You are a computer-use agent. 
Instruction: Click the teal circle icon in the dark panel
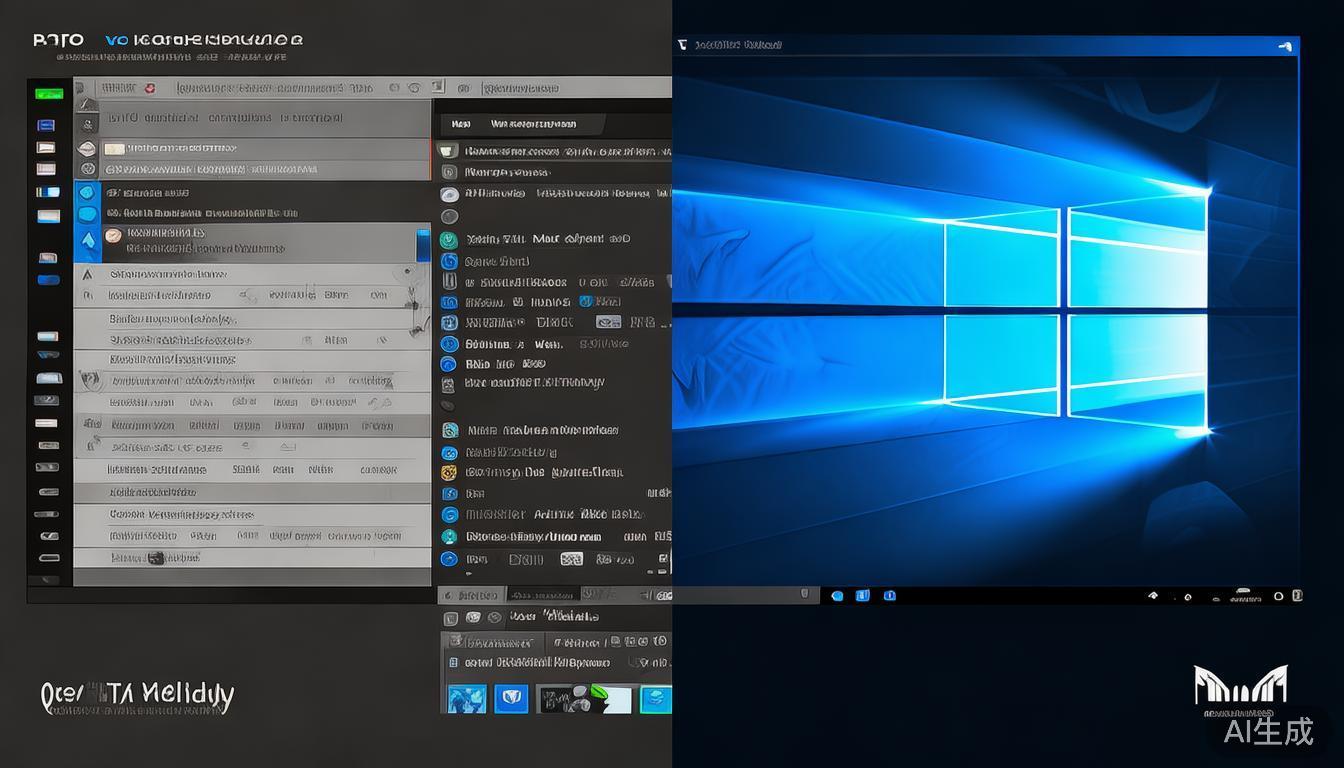(449, 240)
